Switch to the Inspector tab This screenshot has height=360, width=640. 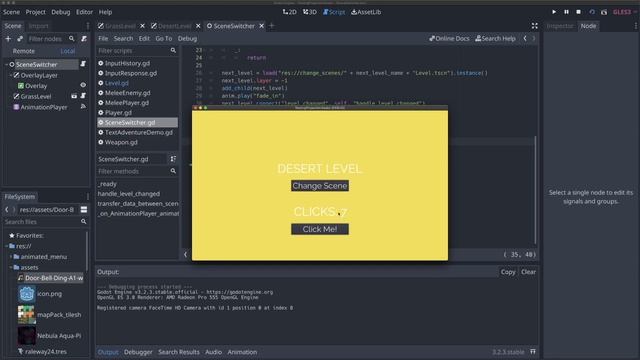[560, 26]
